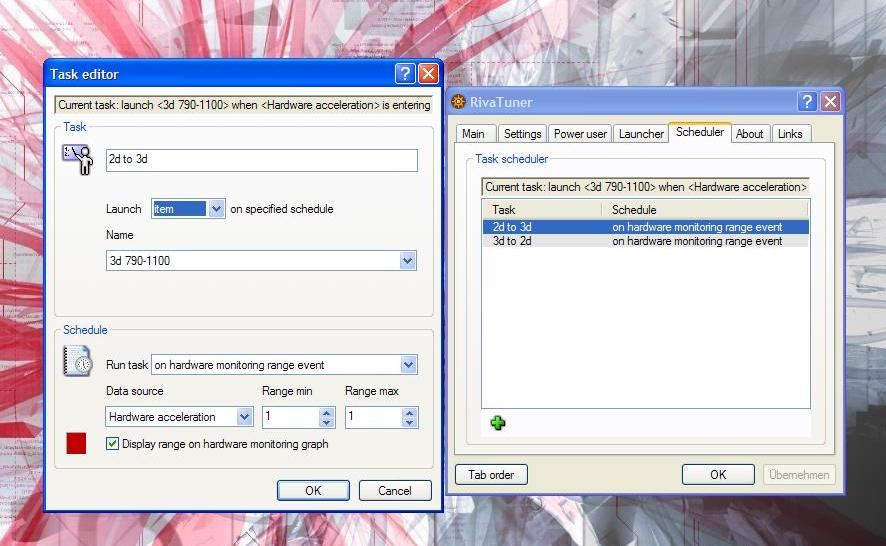Open the Links tab
Screen dimensions: 886x546
[x=790, y=134]
